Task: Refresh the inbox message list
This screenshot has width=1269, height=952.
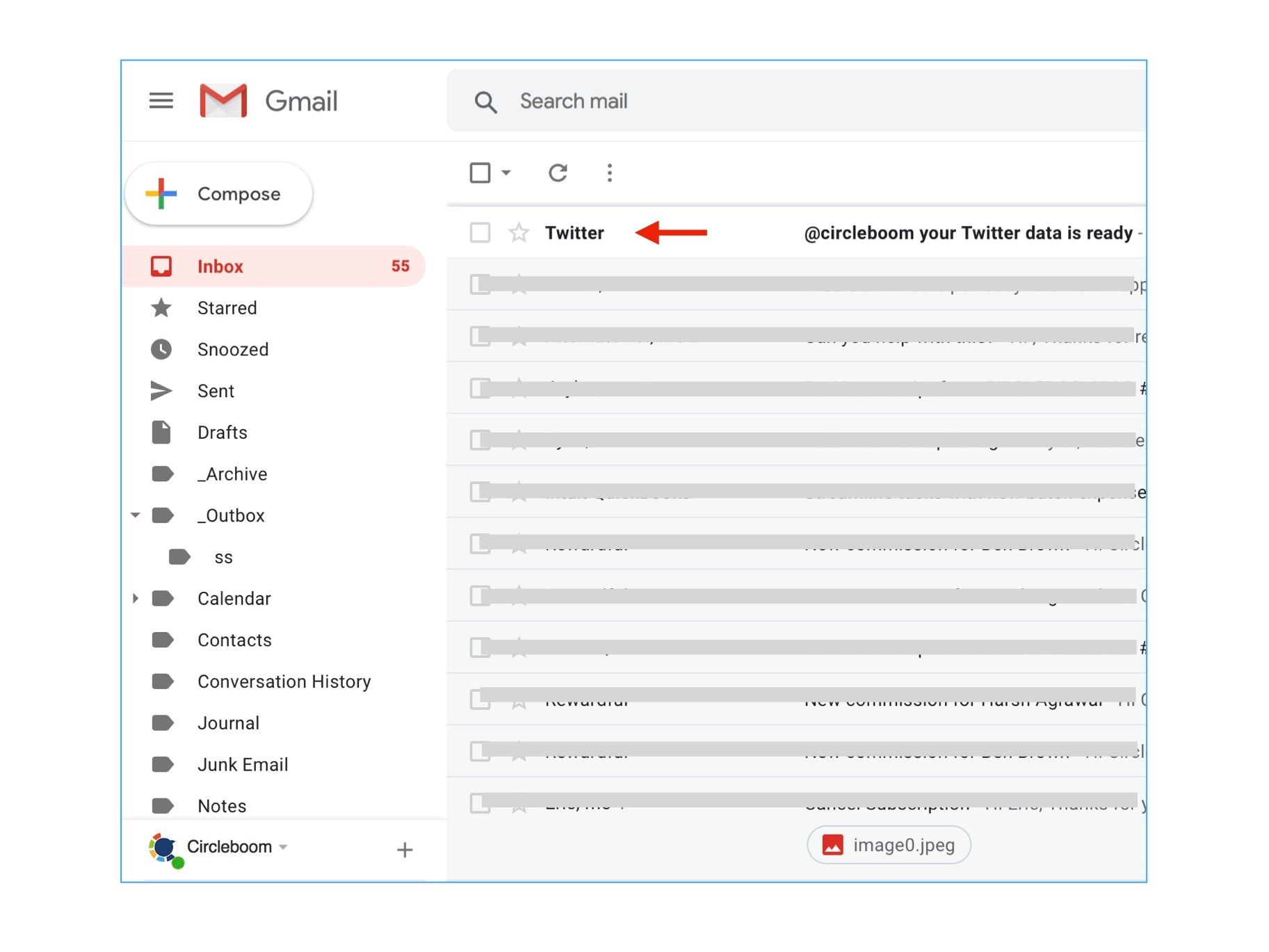Action: 558,172
